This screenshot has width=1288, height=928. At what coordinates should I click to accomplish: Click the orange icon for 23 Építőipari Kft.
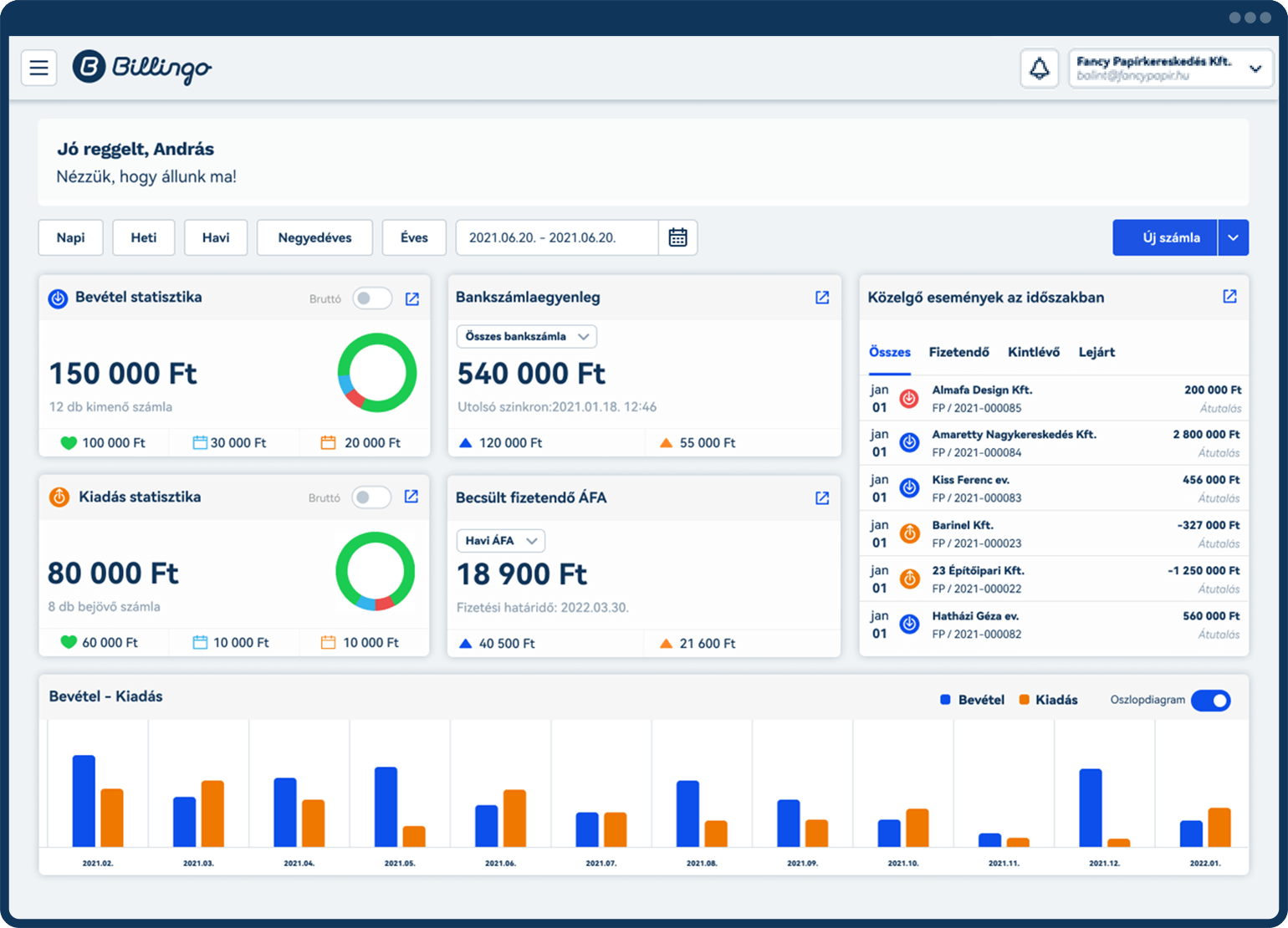(x=909, y=579)
